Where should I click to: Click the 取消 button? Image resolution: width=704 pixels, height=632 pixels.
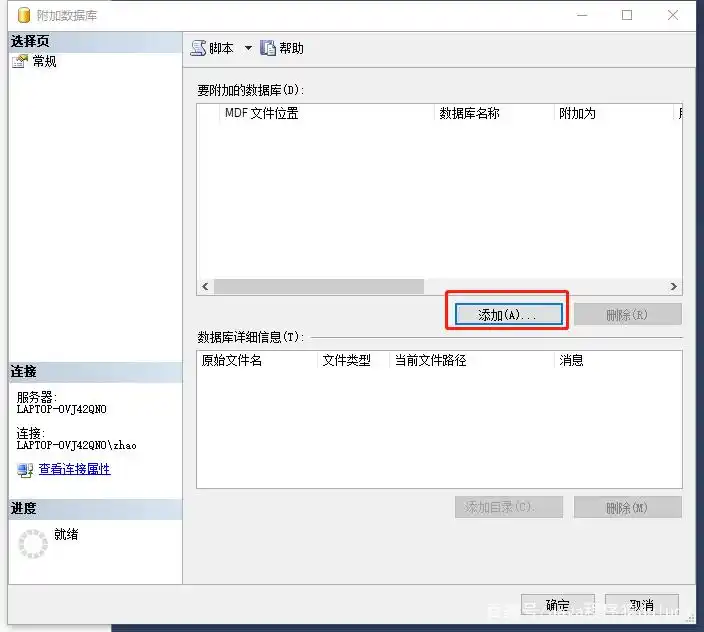click(x=642, y=605)
